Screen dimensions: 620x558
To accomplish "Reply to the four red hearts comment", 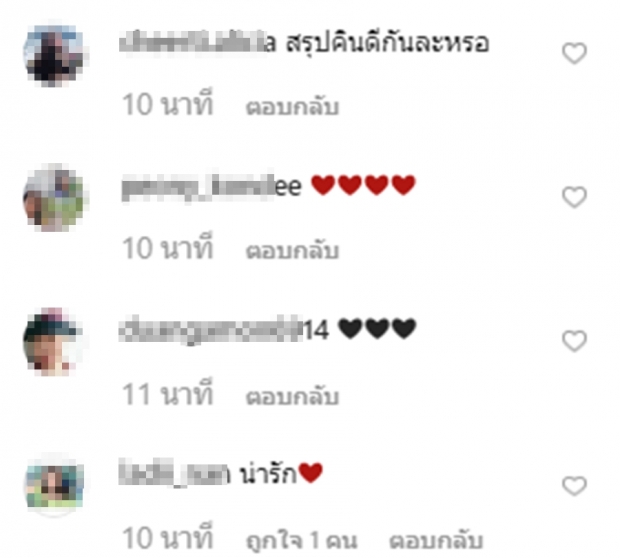I will pyautogui.click(x=292, y=250).
